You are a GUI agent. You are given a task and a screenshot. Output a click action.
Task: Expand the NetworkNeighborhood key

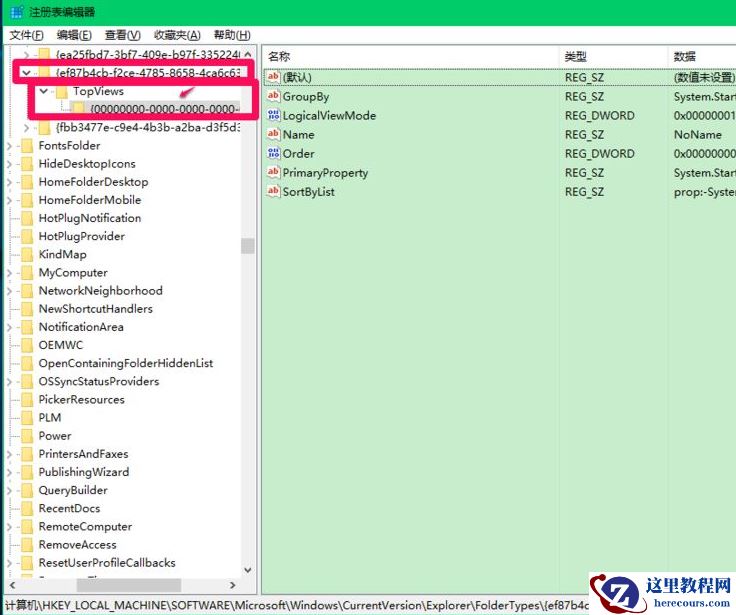coord(9,291)
